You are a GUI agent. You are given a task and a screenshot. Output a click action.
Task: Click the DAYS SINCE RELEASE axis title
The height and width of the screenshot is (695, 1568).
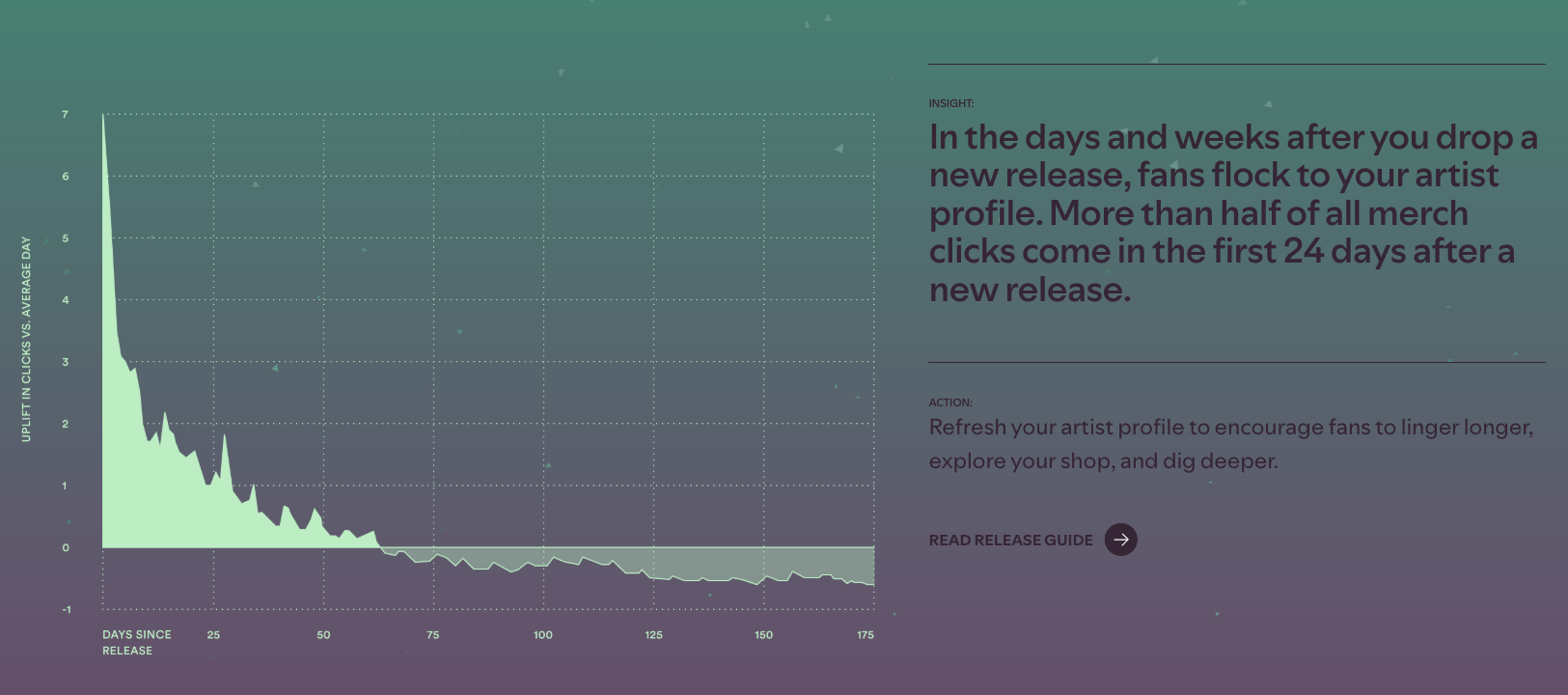137,643
